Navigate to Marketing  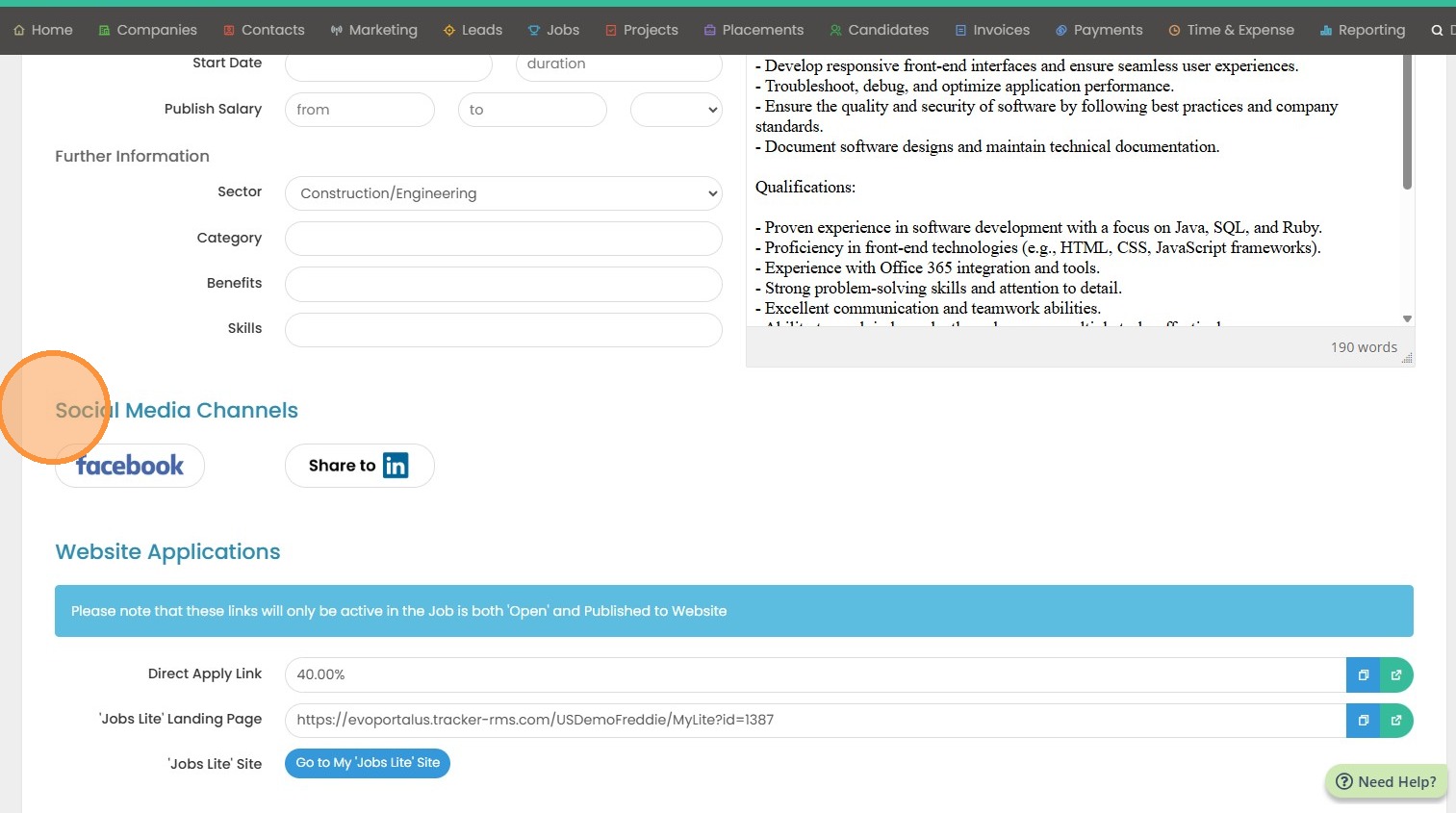coord(374,31)
